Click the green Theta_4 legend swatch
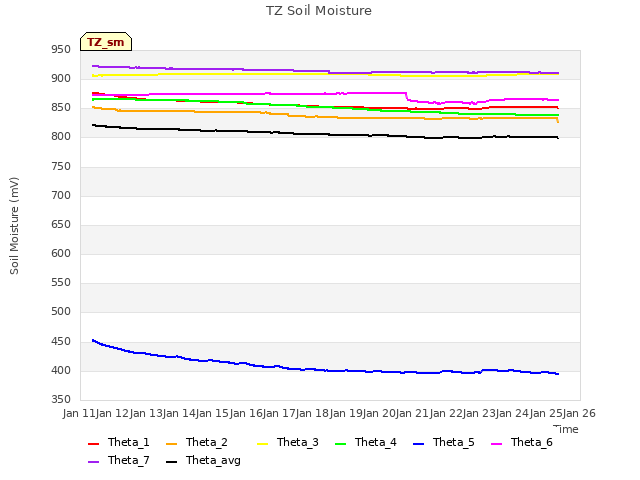Screen dimensions: 640x480 tap(340, 444)
